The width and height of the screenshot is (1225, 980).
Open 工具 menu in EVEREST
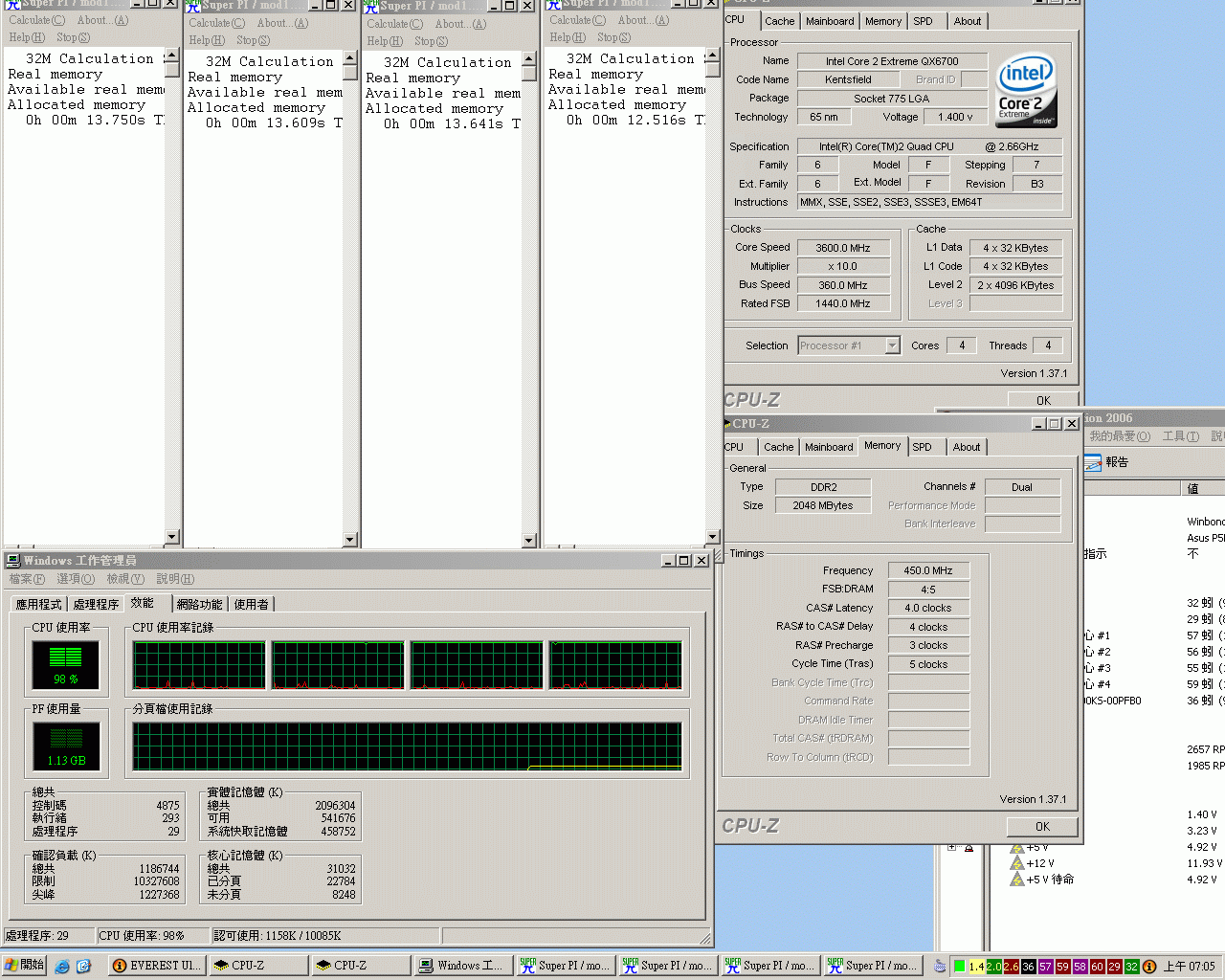coord(1180,436)
